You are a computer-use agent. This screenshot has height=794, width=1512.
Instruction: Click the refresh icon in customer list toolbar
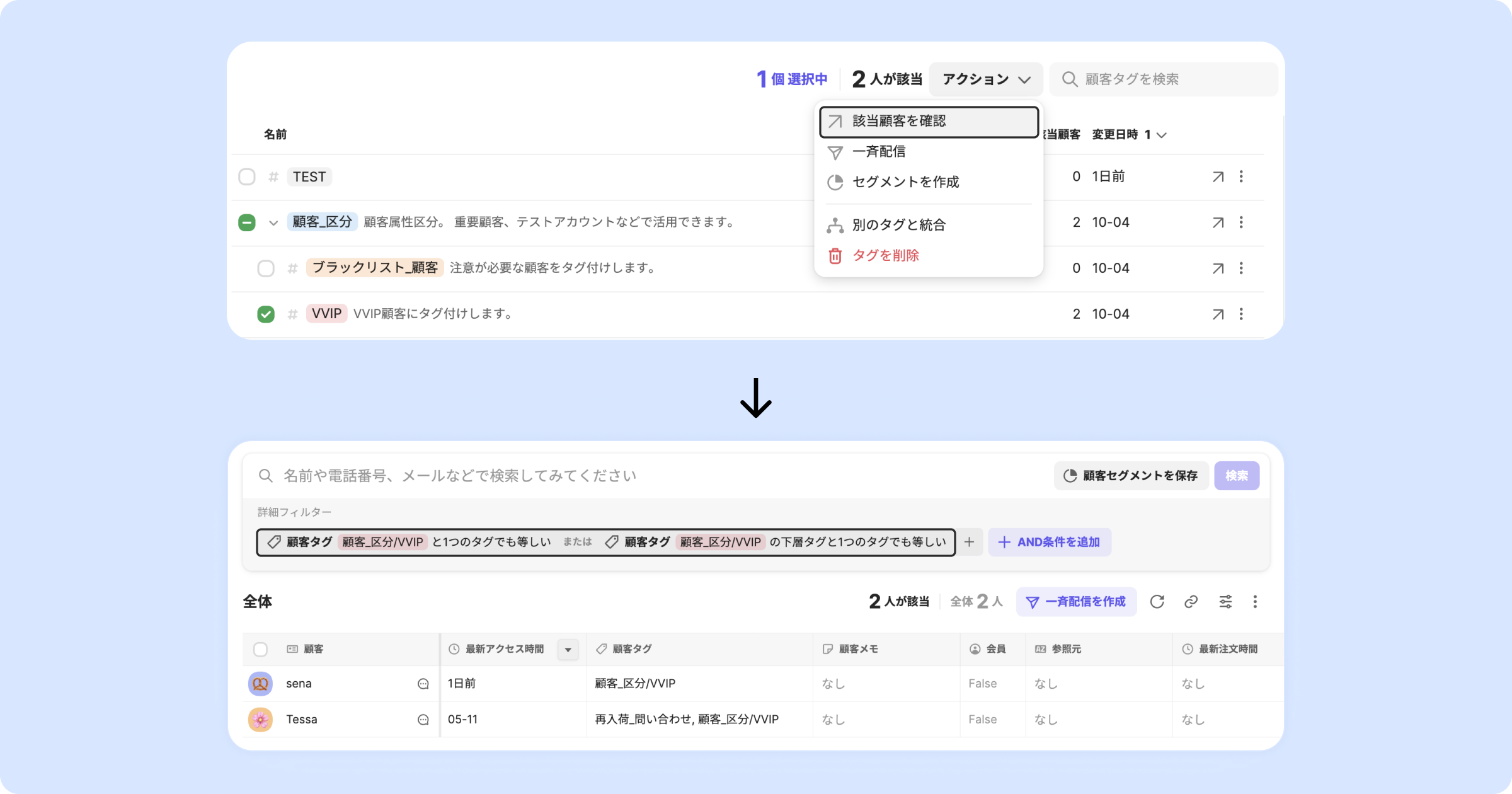pos(1157,602)
